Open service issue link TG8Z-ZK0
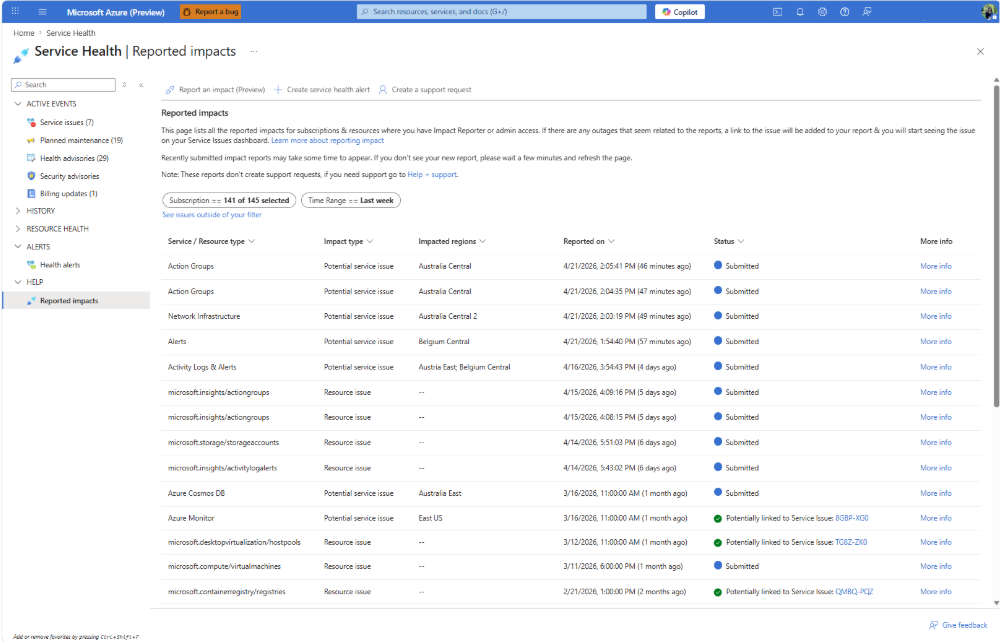 tap(851, 543)
